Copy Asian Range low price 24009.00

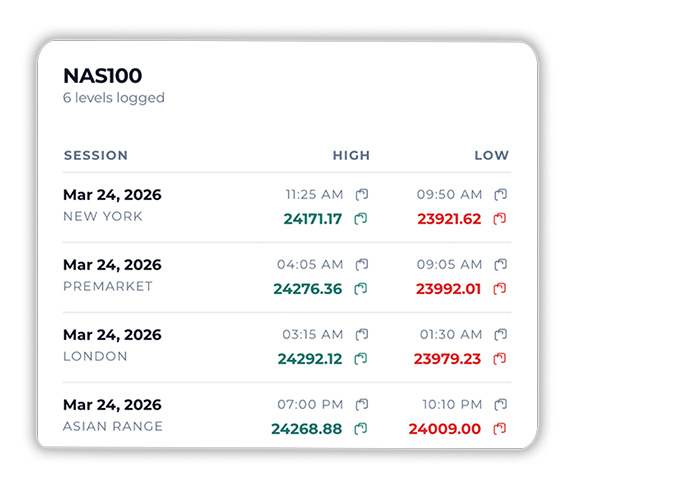coord(501,429)
